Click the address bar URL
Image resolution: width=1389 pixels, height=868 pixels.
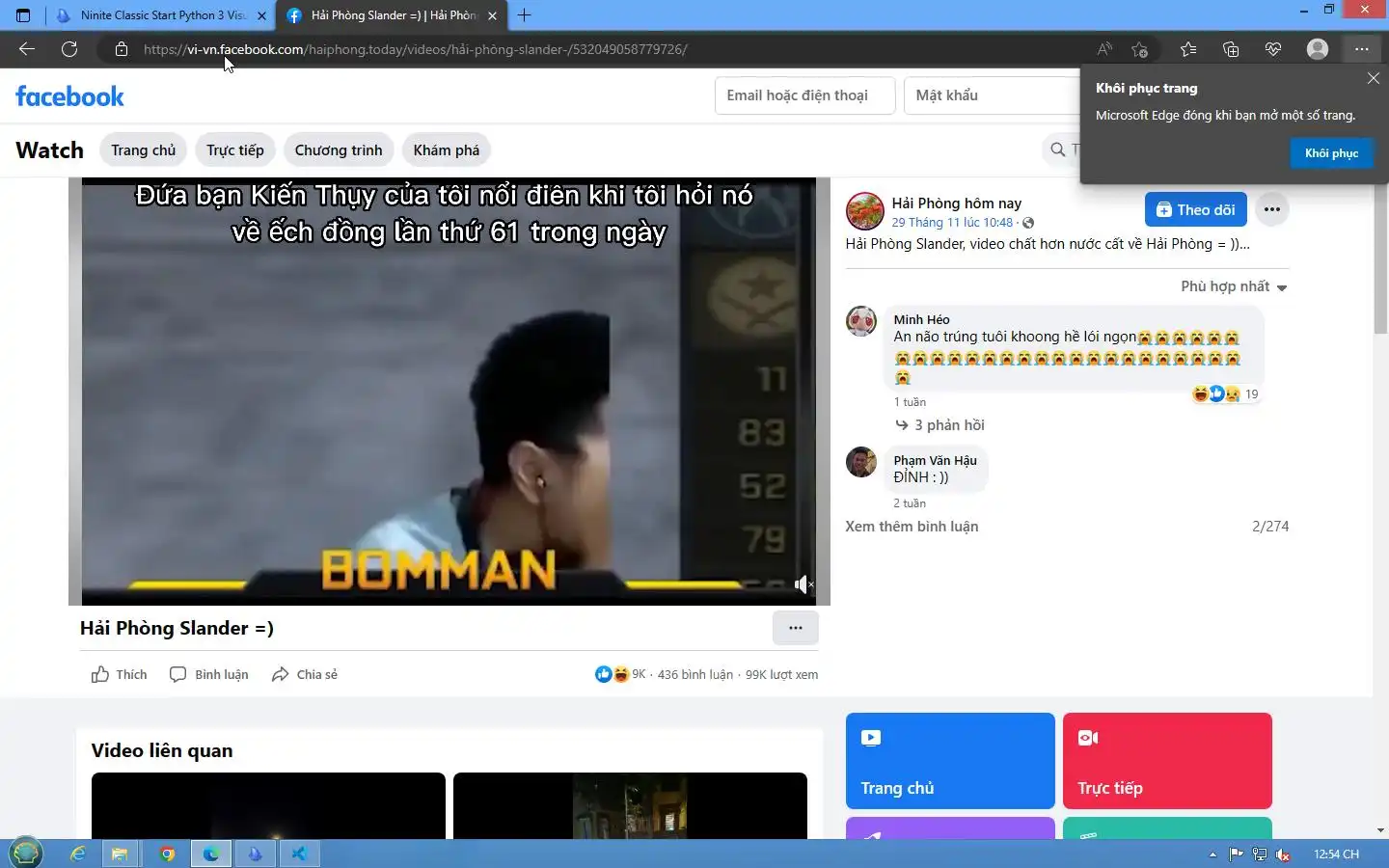point(416,49)
